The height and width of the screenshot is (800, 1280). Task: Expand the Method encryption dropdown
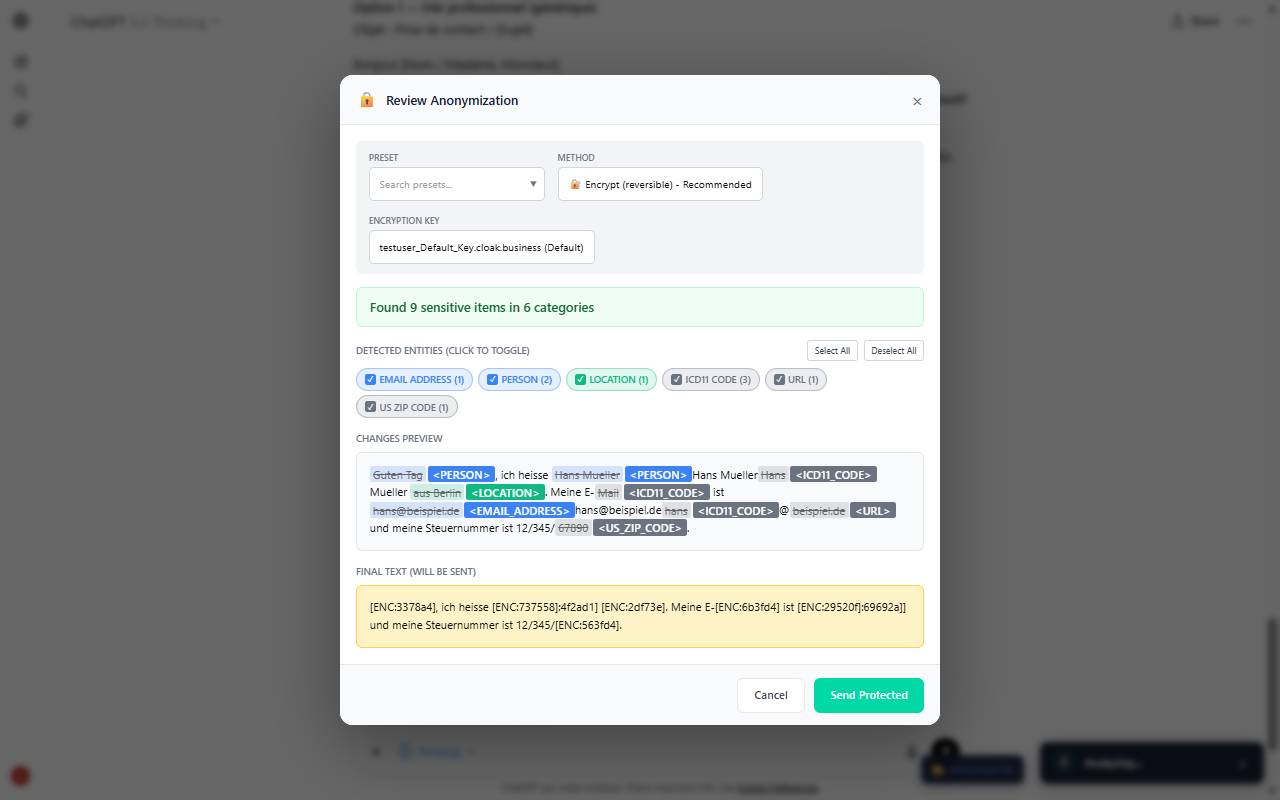[x=660, y=184]
